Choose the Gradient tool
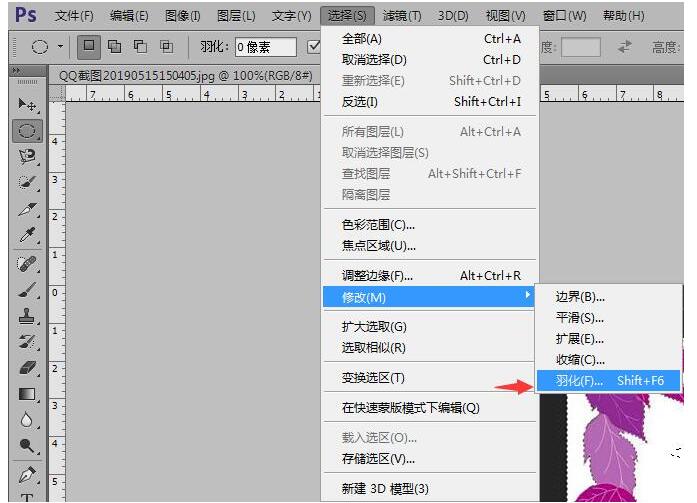697x503 pixels. [x=28, y=393]
